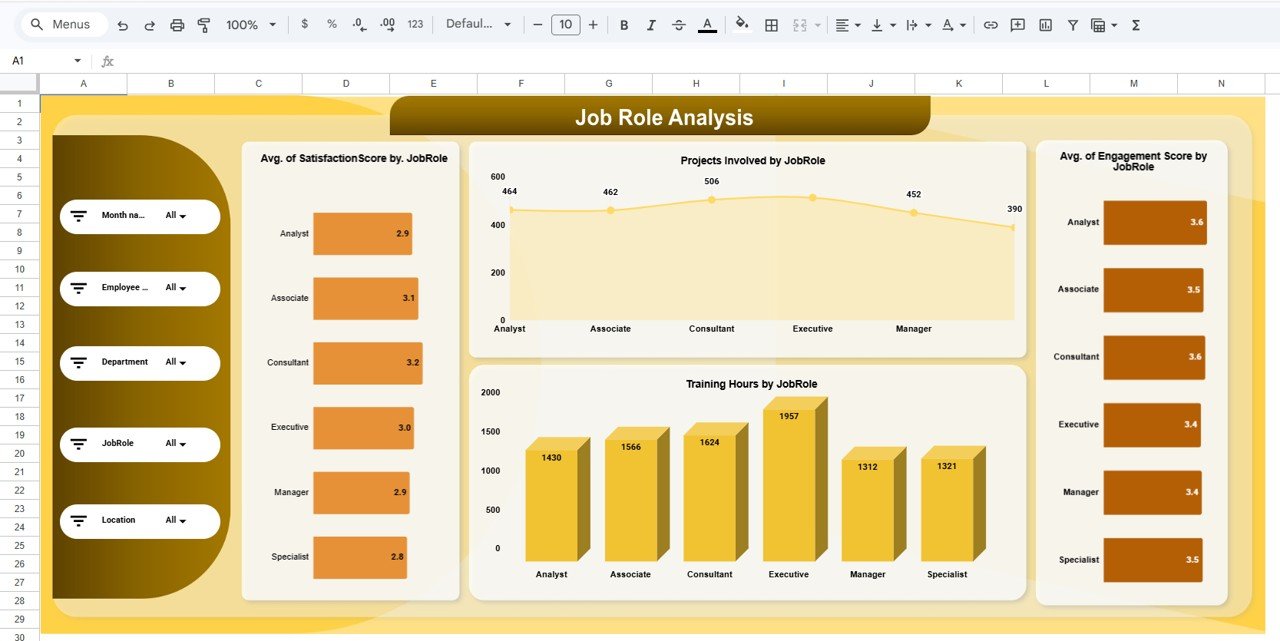This screenshot has width=1280, height=641.
Task: Open the font selector showing Default
Action: tap(478, 24)
